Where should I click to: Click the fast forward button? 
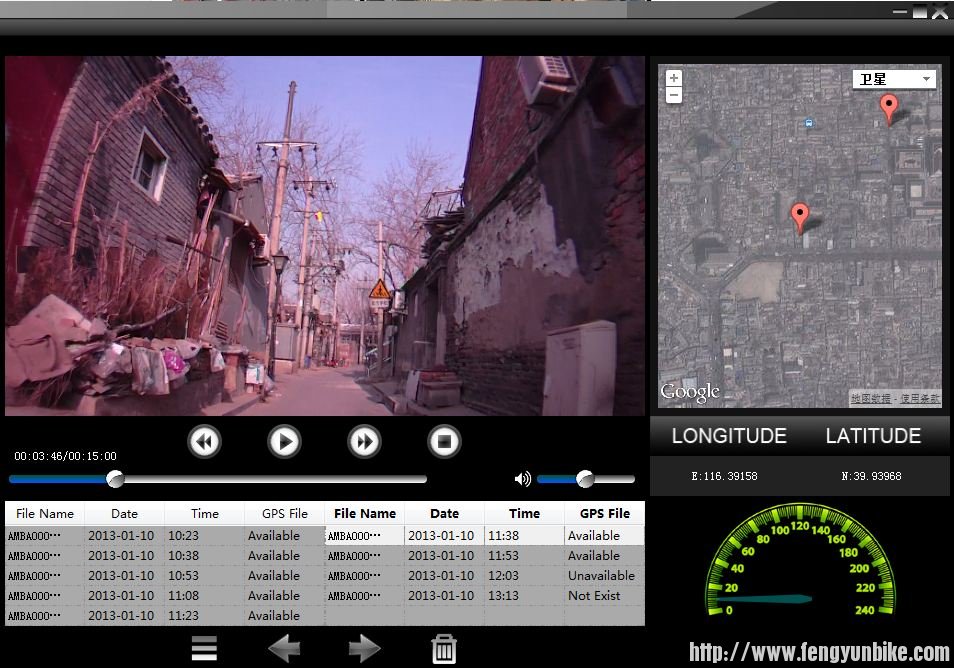tap(364, 441)
